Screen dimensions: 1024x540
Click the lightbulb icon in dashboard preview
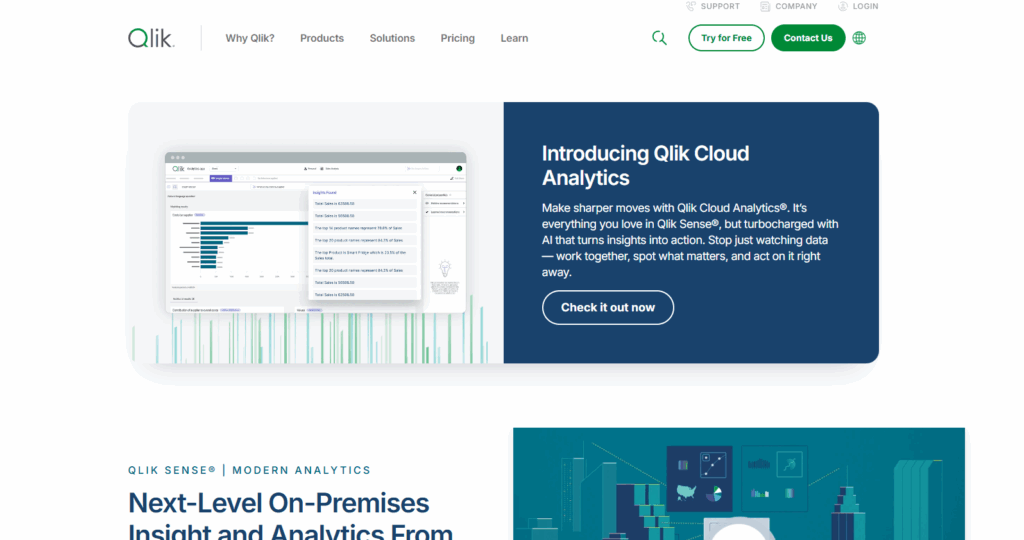coord(445,268)
